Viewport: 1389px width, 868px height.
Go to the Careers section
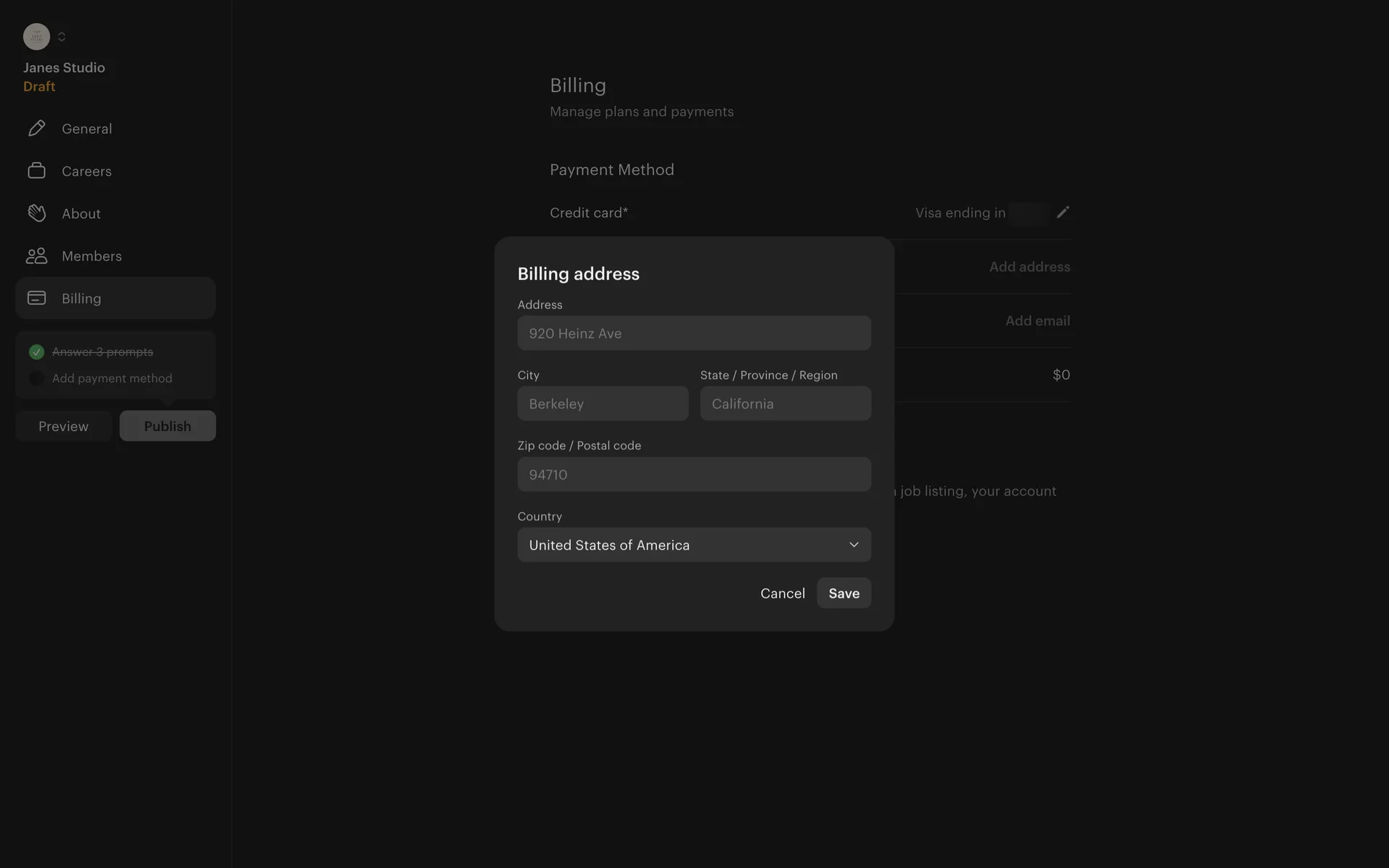point(86,171)
